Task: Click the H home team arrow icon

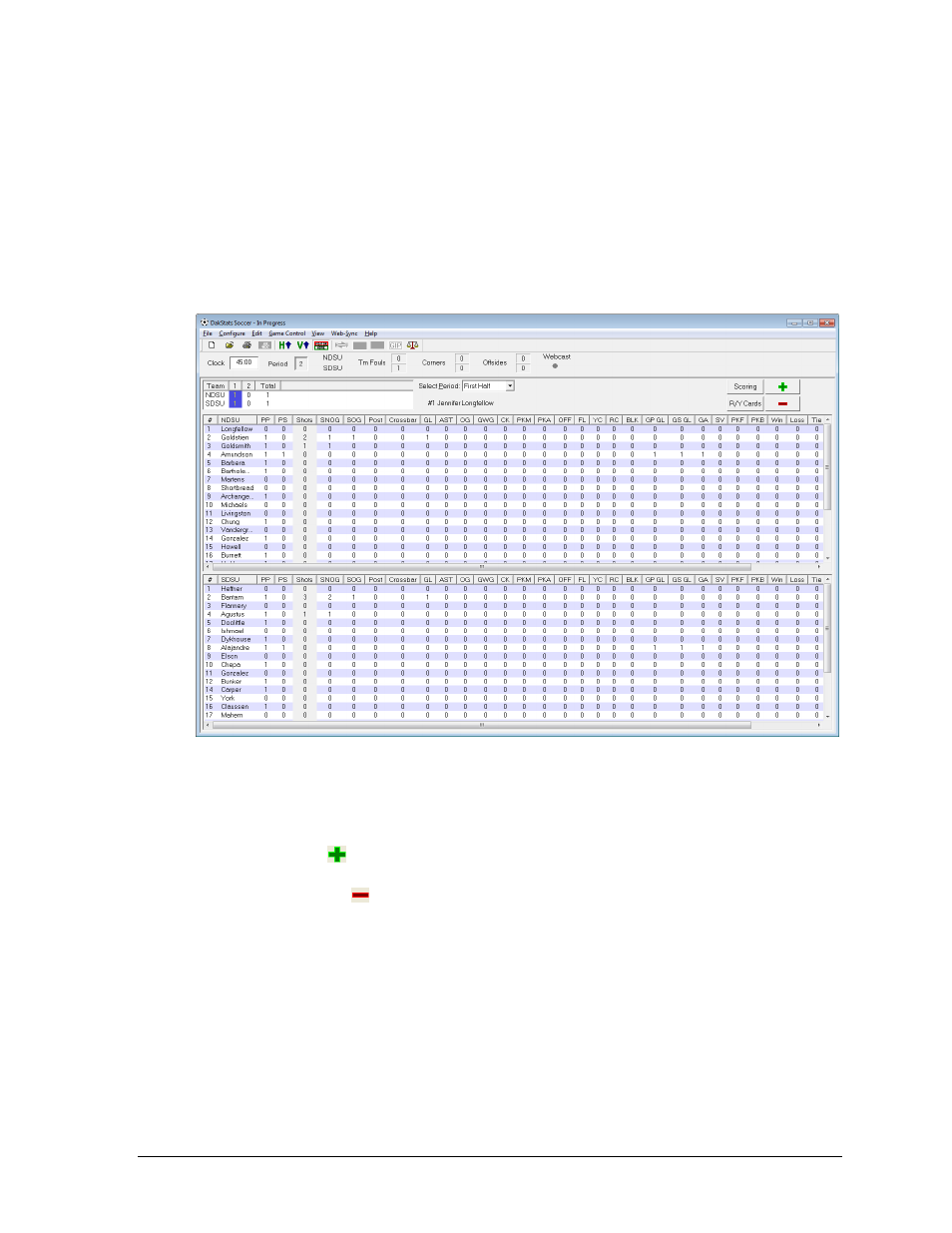Action: 285,345
